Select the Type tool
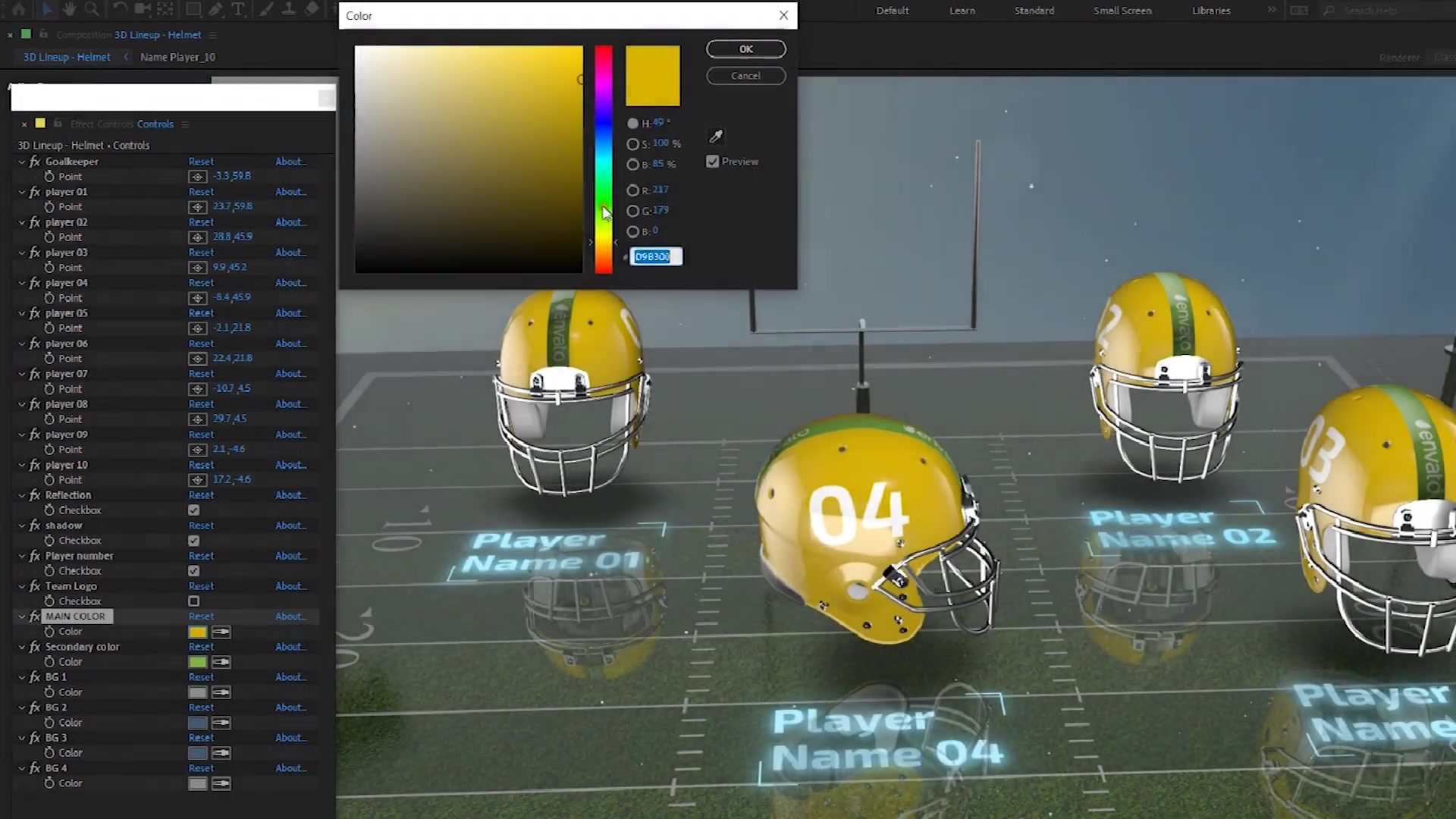Image resolution: width=1456 pixels, height=819 pixels. tap(237, 9)
